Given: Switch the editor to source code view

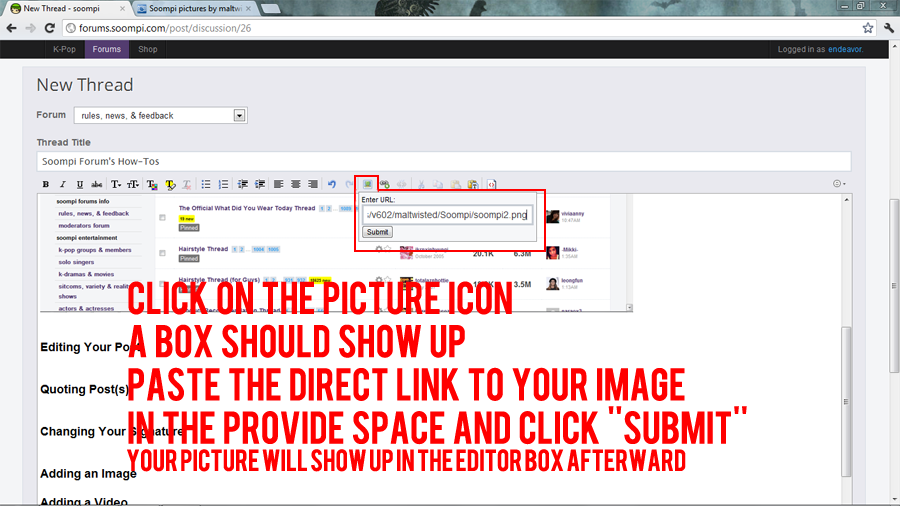Looking at the screenshot, I should [491, 184].
